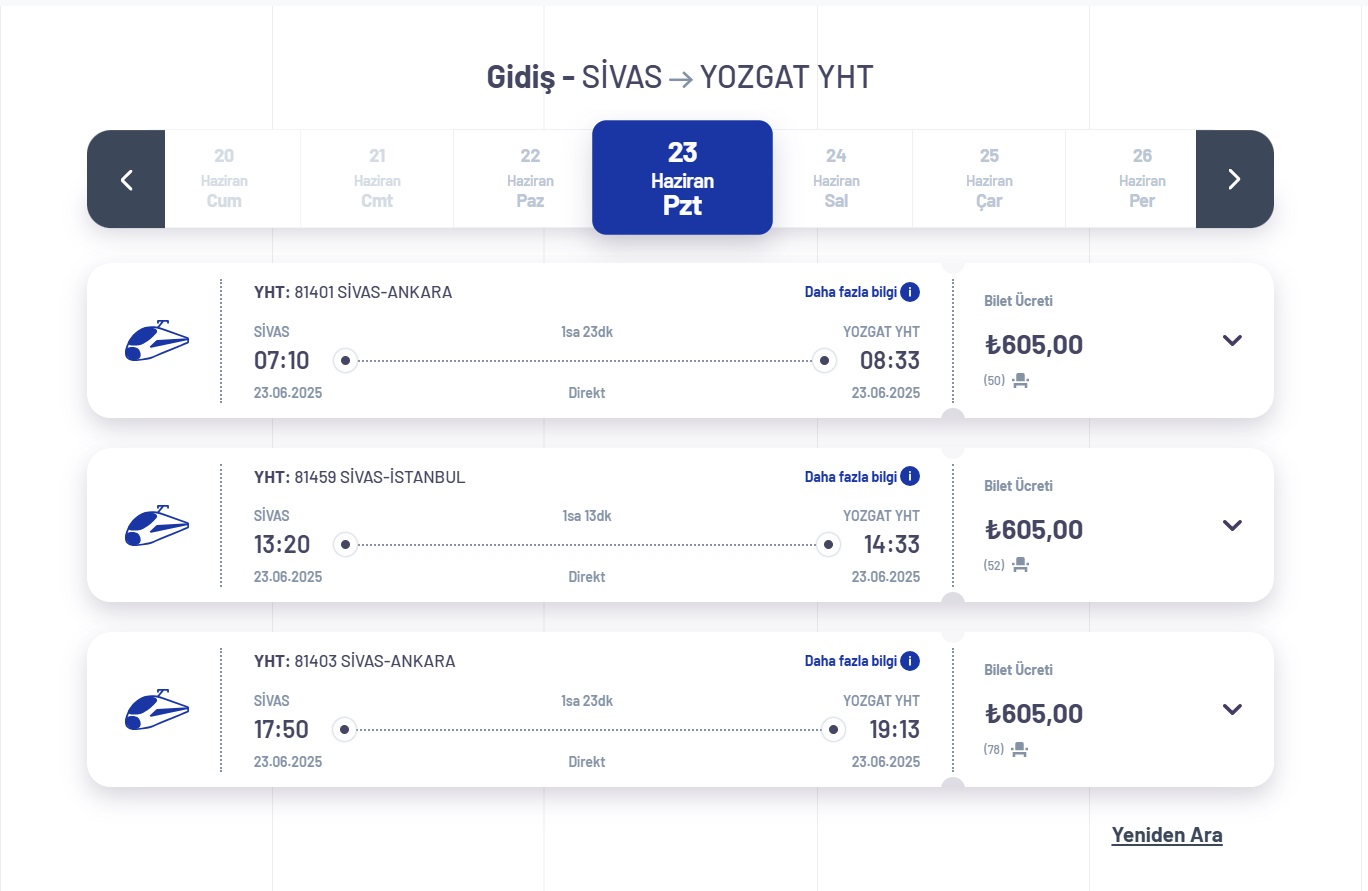The image size is (1368, 891).
Task: Click the train icon for the 13:20 departure
Action: [x=157, y=525]
